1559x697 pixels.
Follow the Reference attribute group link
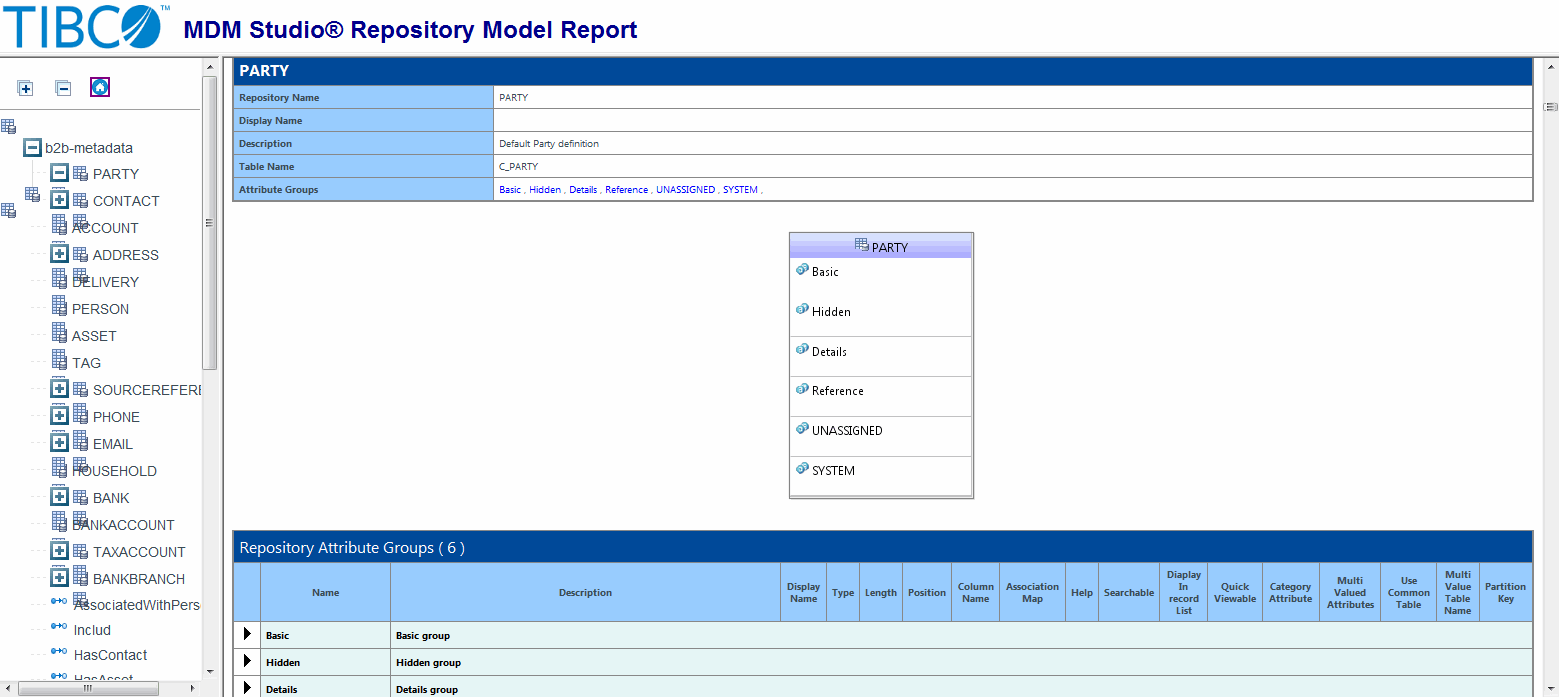[x=626, y=189]
